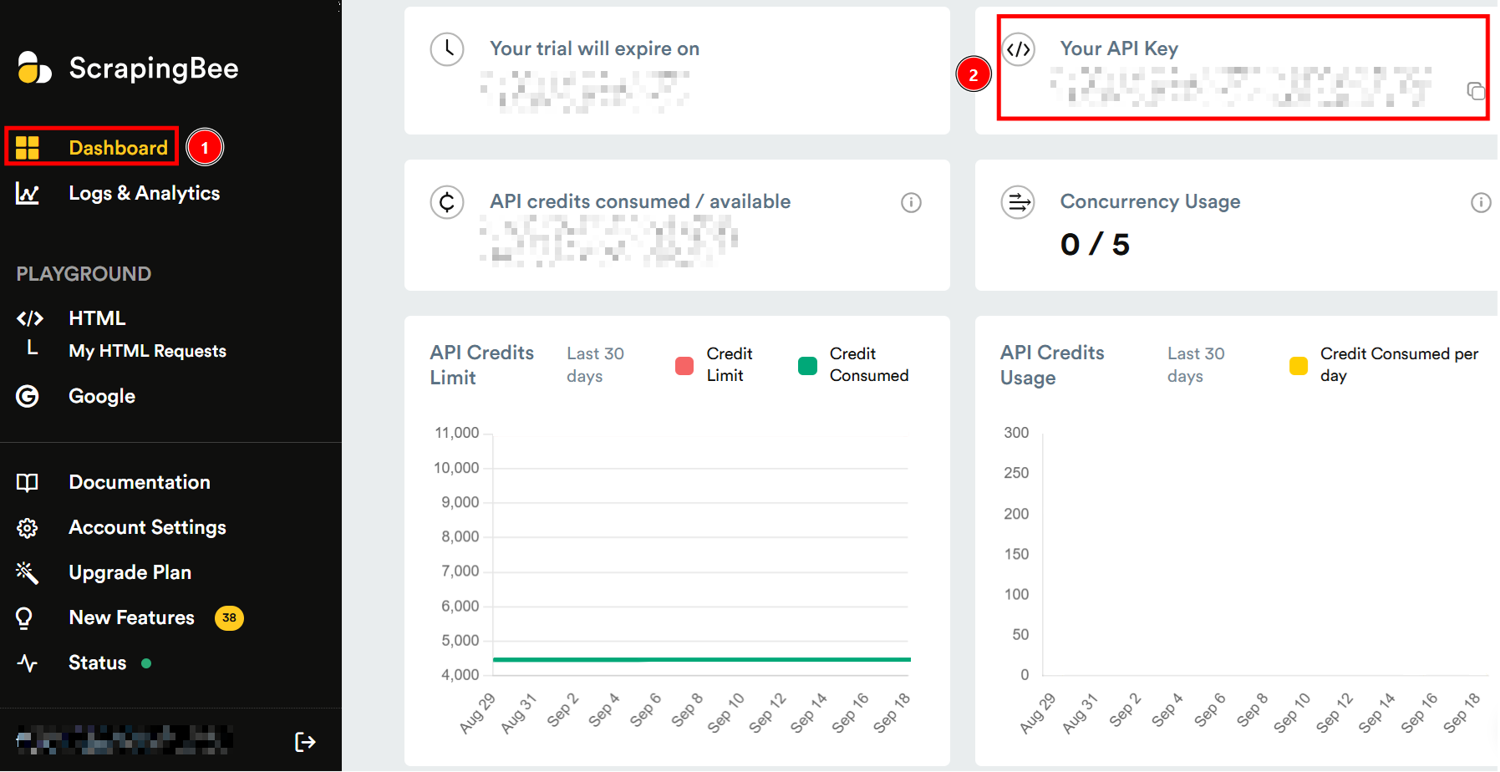Click the API key code icon
The width and height of the screenshot is (1500, 772).
1018,49
